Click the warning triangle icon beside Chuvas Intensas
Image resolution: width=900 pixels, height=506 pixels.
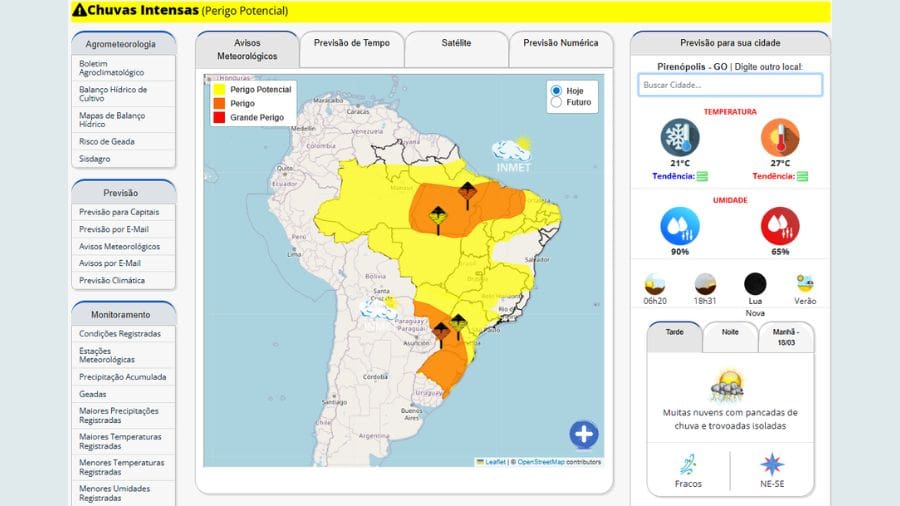(x=79, y=10)
